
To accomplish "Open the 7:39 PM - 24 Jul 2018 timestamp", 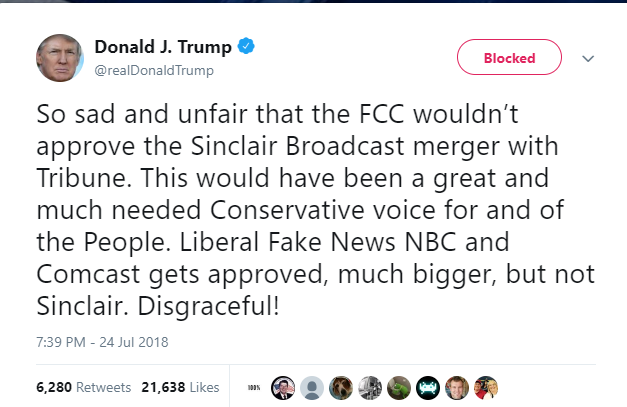I will (102, 342).
